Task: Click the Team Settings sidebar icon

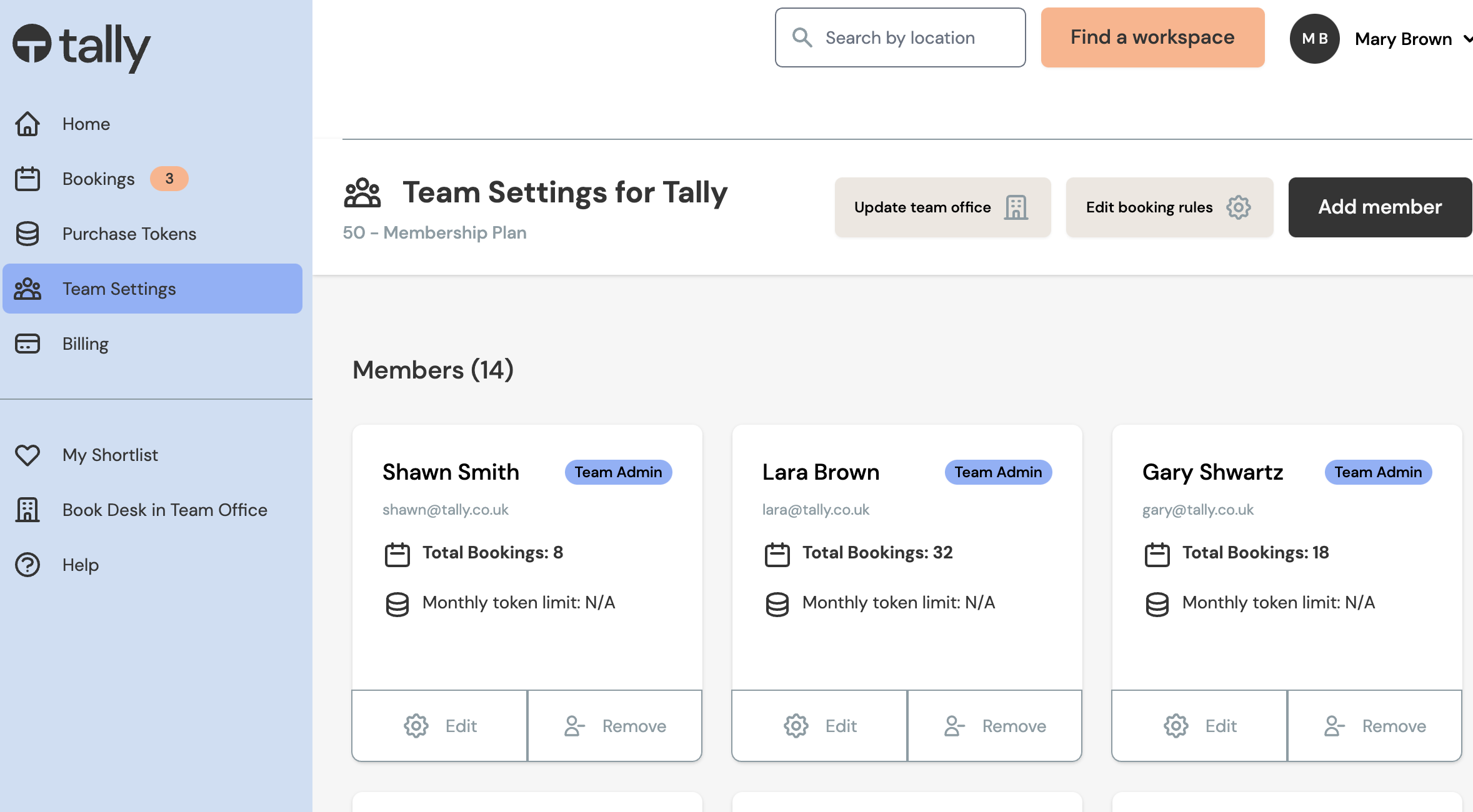Action: pyautogui.click(x=27, y=288)
